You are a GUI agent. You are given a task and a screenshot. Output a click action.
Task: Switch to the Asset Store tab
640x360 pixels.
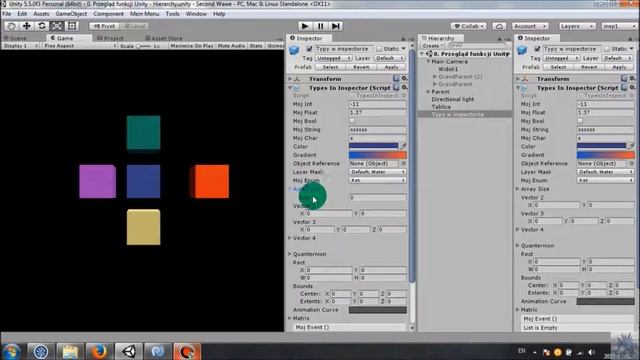point(163,38)
